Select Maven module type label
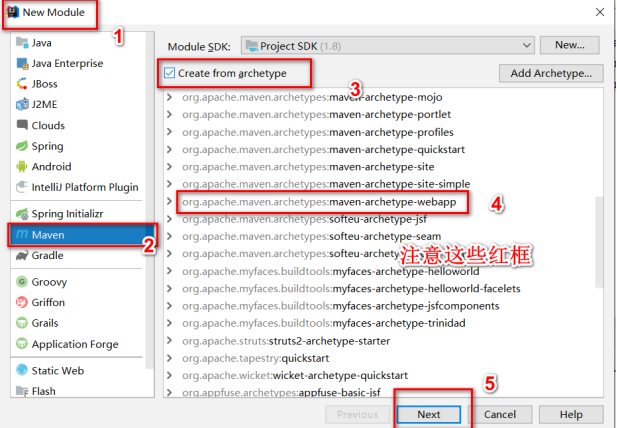 coord(48,235)
